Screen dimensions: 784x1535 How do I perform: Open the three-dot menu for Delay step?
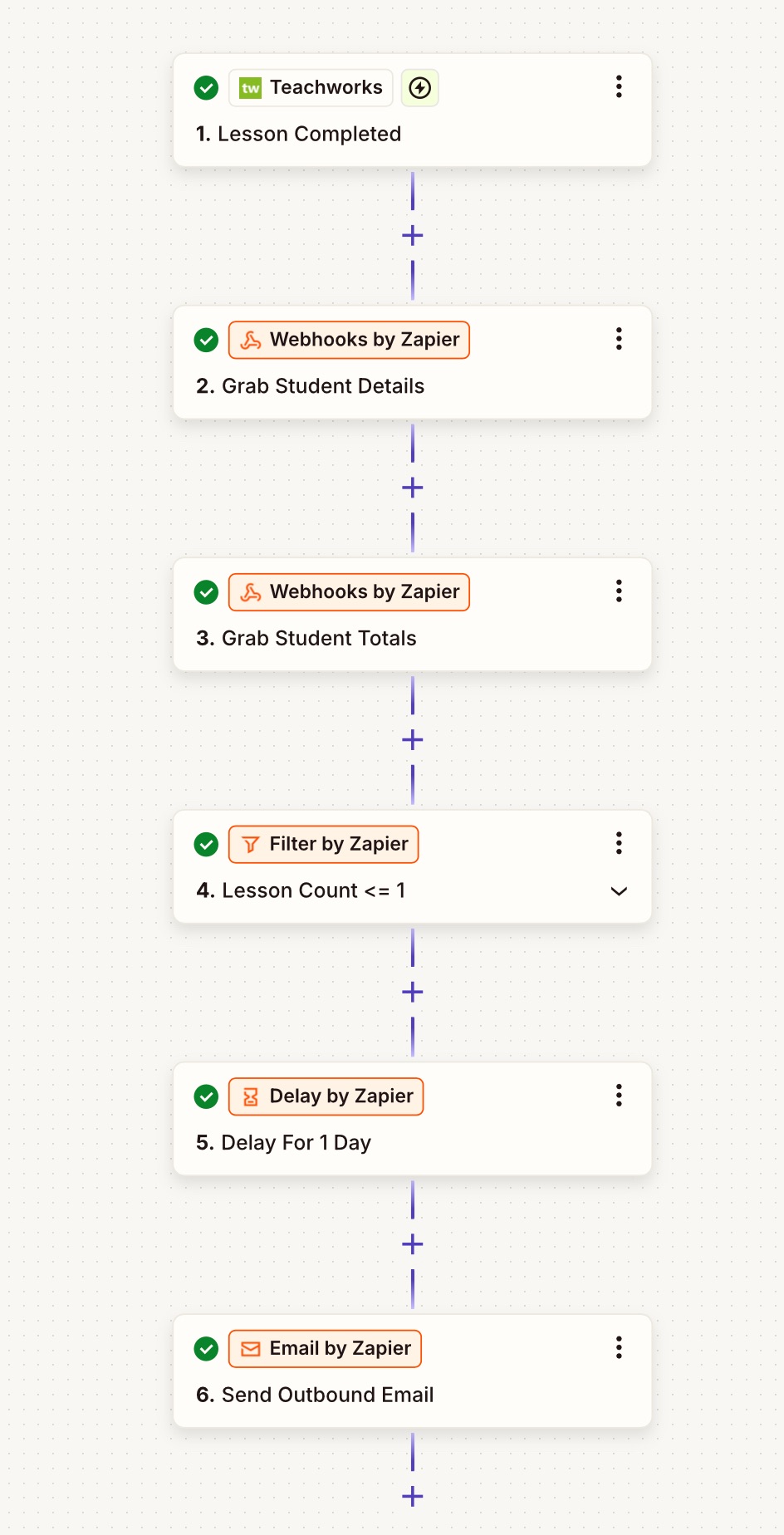[x=619, y=1096]
